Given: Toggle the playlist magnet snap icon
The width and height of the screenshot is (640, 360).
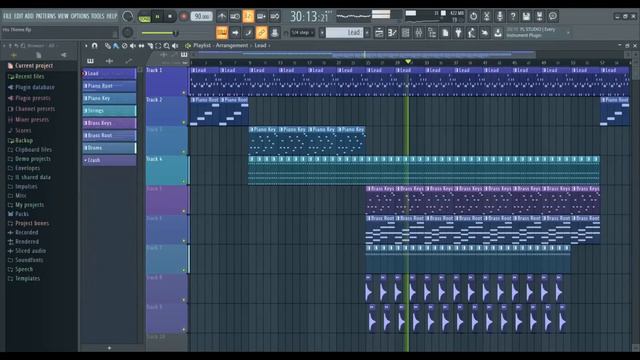Looking at the screenshot, I should tap(94, 46).
